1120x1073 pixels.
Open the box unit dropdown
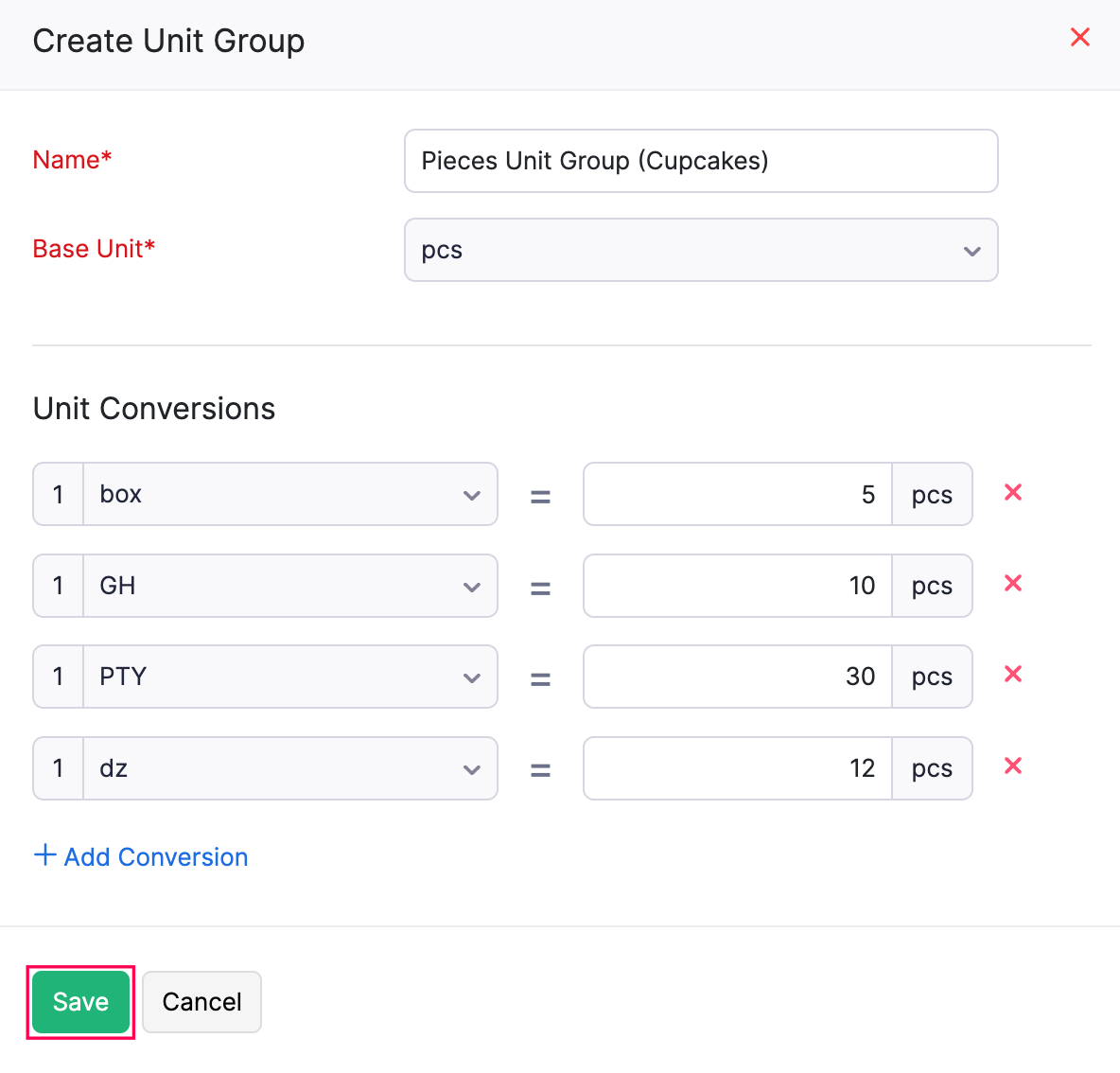(x=471, y=494)
